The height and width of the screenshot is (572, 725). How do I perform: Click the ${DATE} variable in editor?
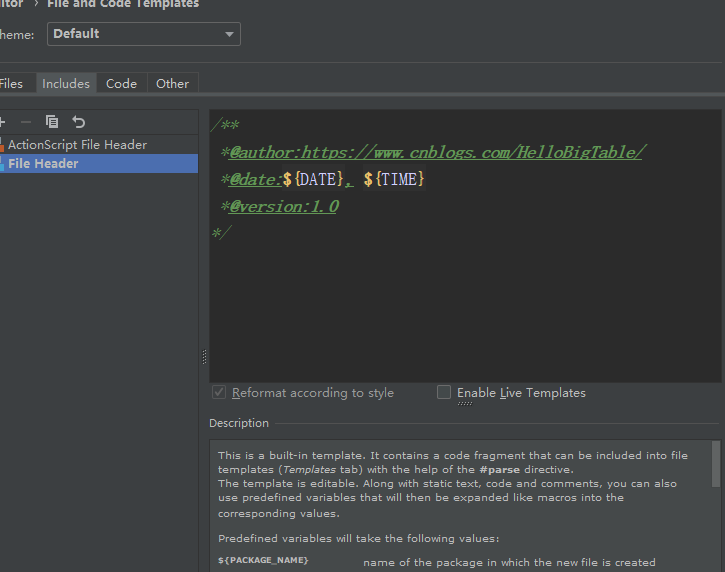[x=313, y=179]
